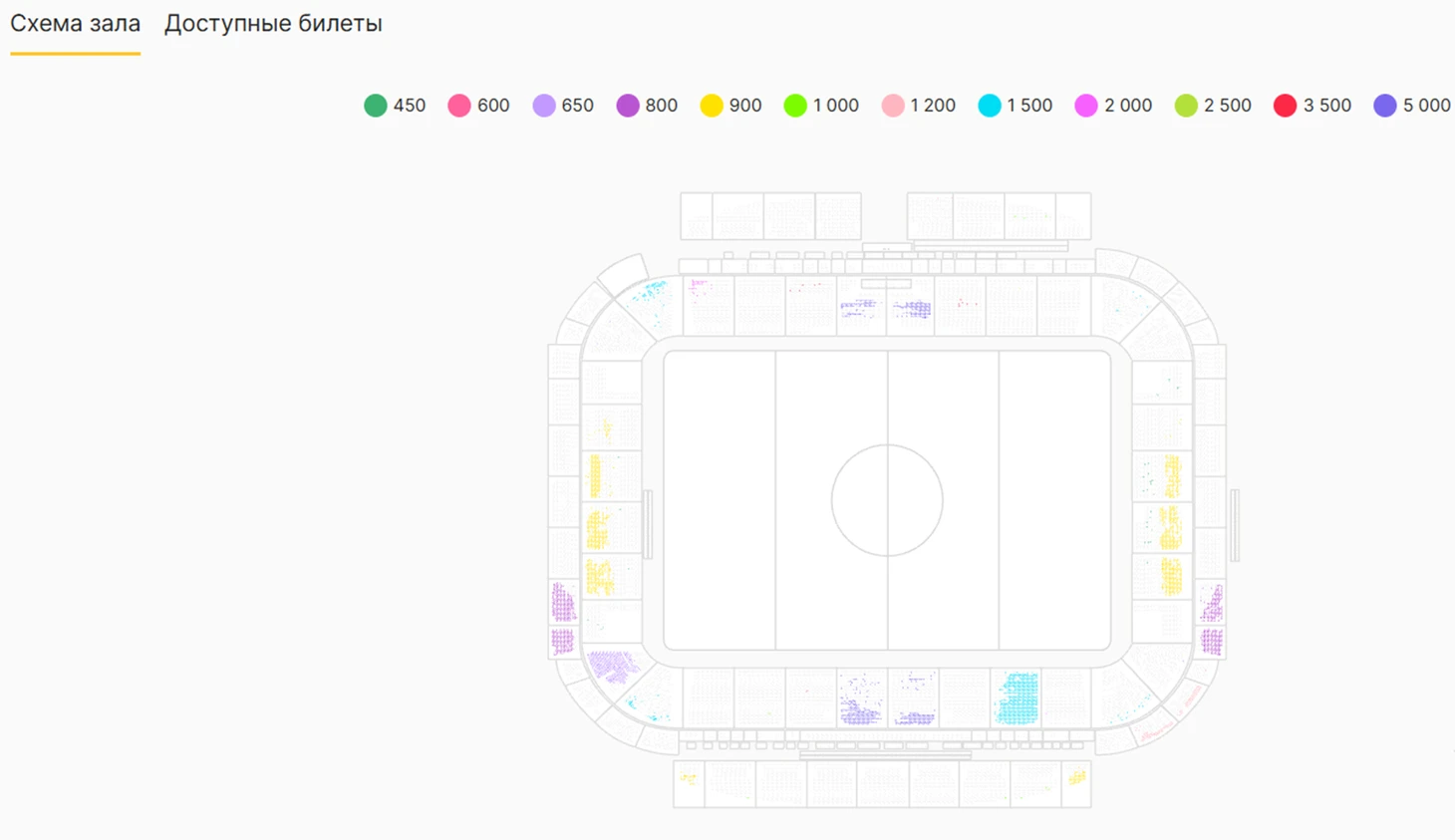Choose the bright green 1 000 swatch
Image resolution: width=1455 pixels, height=840 pixels.
(795, 106)
